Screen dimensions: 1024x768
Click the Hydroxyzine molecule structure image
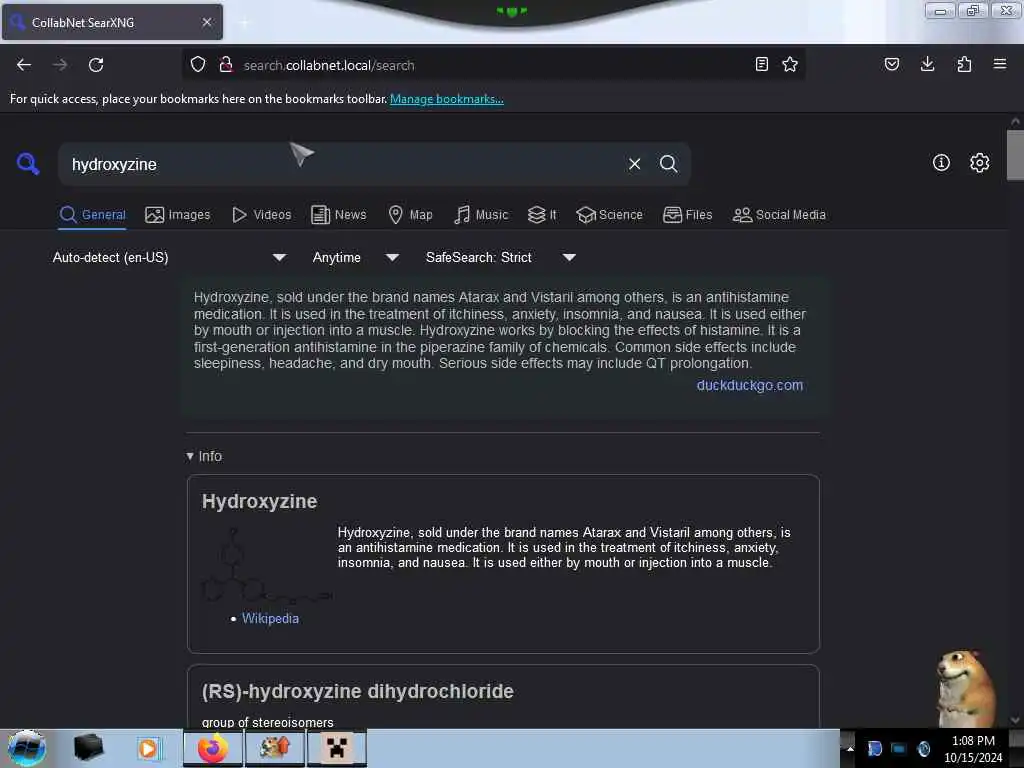click(x=266, y=566)
